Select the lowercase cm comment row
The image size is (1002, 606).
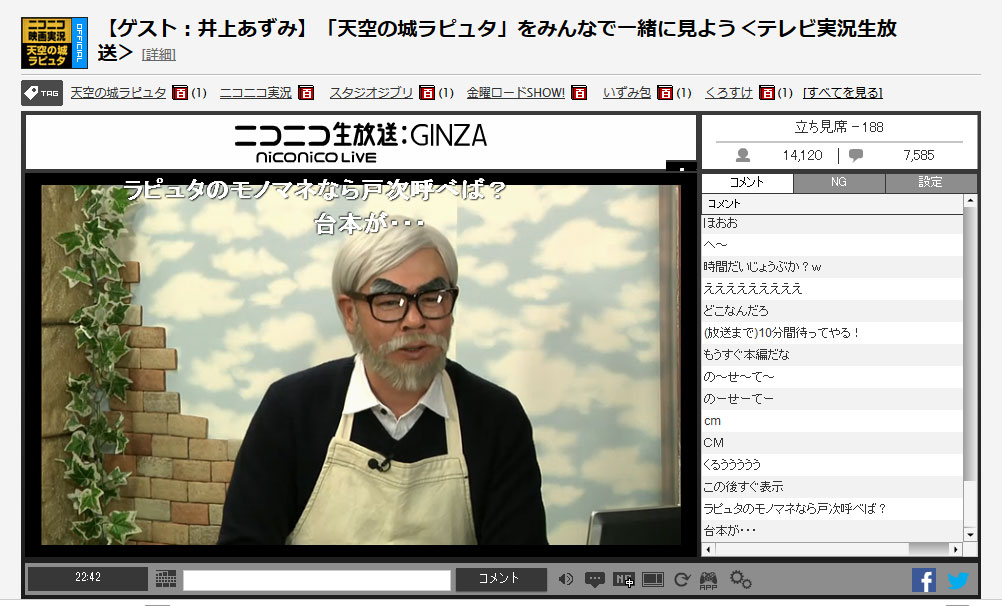[x=832, y=421]
